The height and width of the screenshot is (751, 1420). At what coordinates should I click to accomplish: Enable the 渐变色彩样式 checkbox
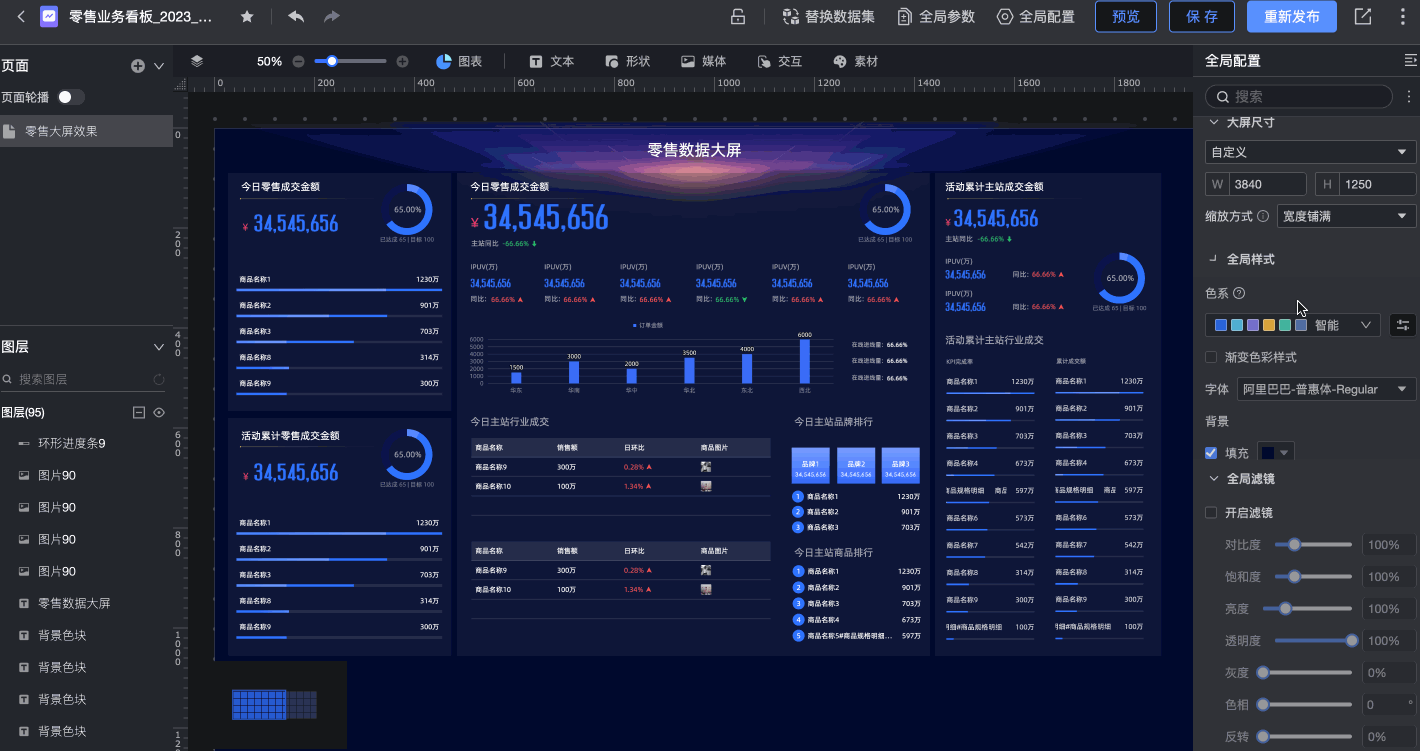point(1211,357)
